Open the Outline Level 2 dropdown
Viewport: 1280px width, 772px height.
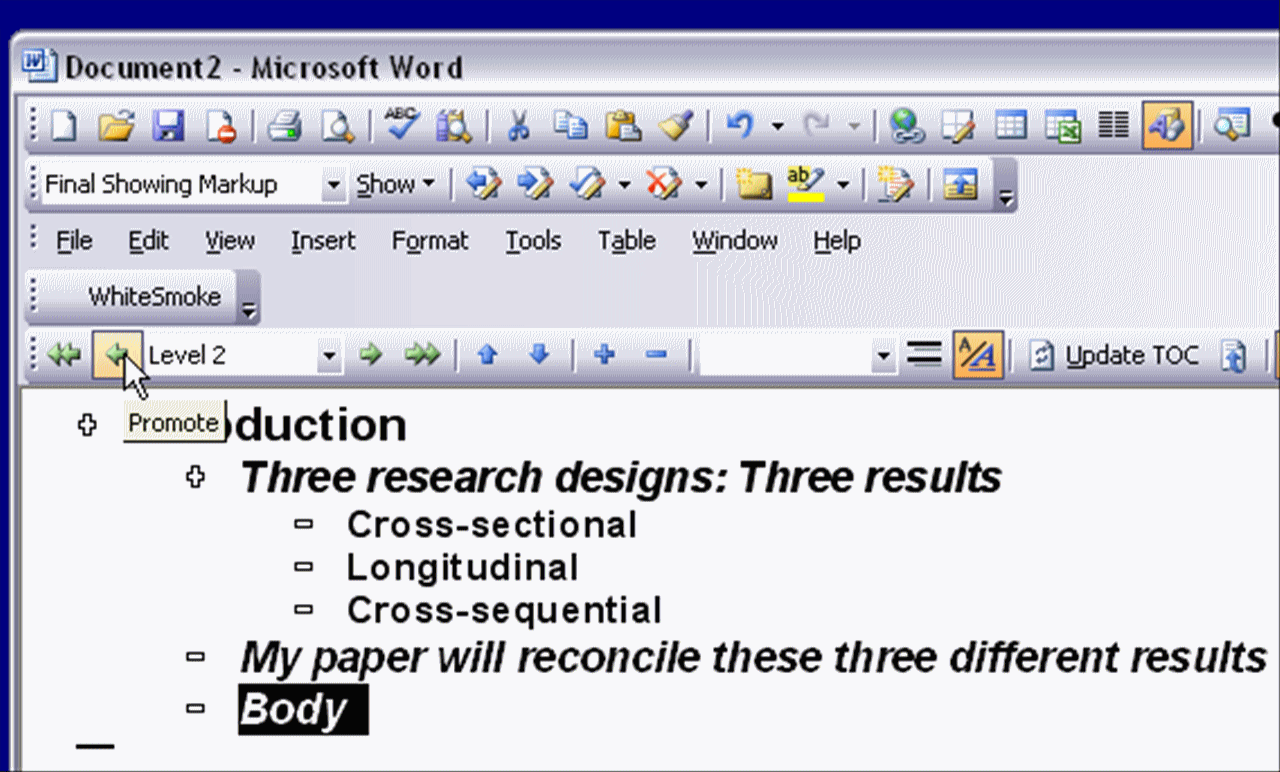[329, 356]
